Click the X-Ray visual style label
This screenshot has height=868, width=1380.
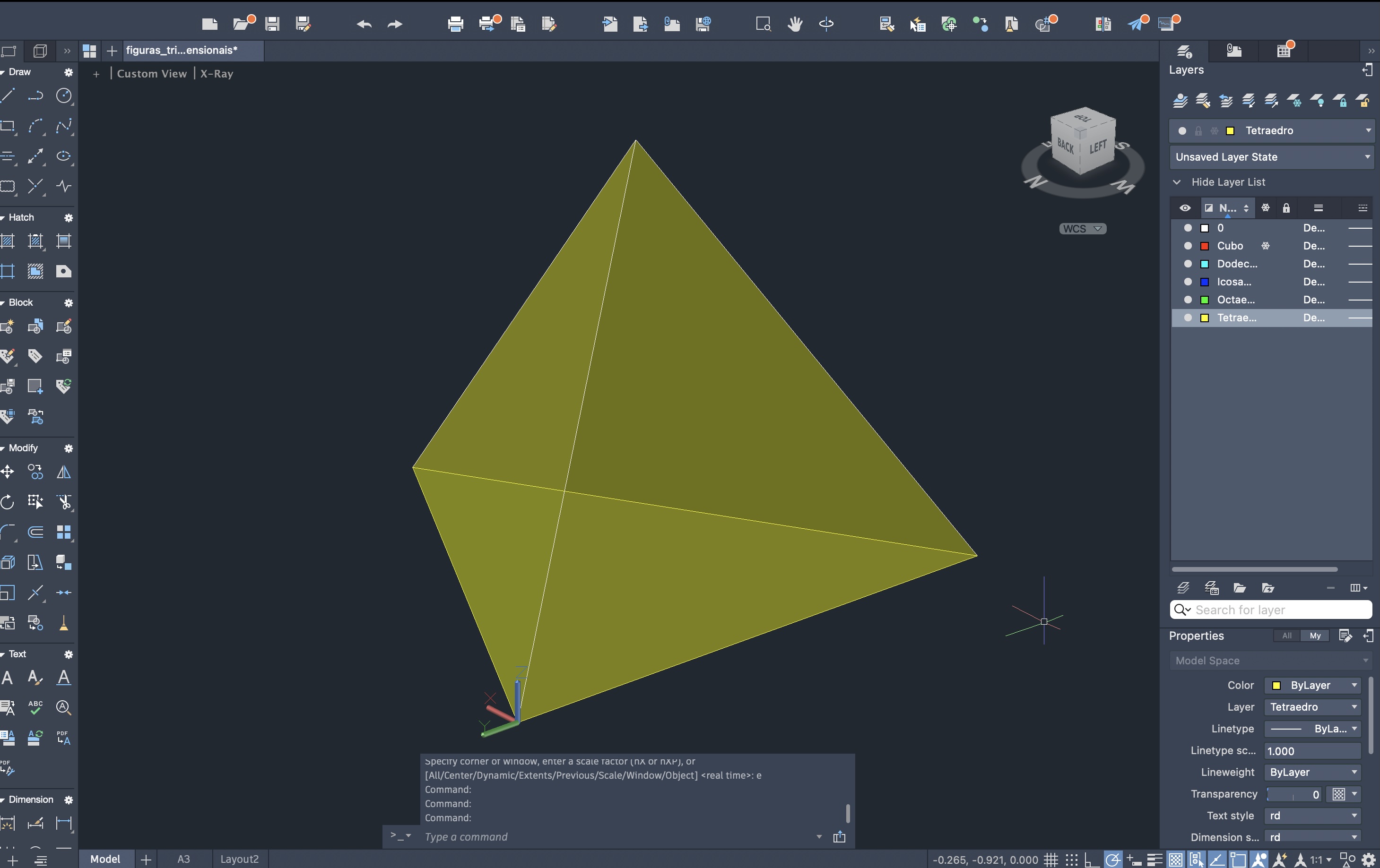pos(217,73)
